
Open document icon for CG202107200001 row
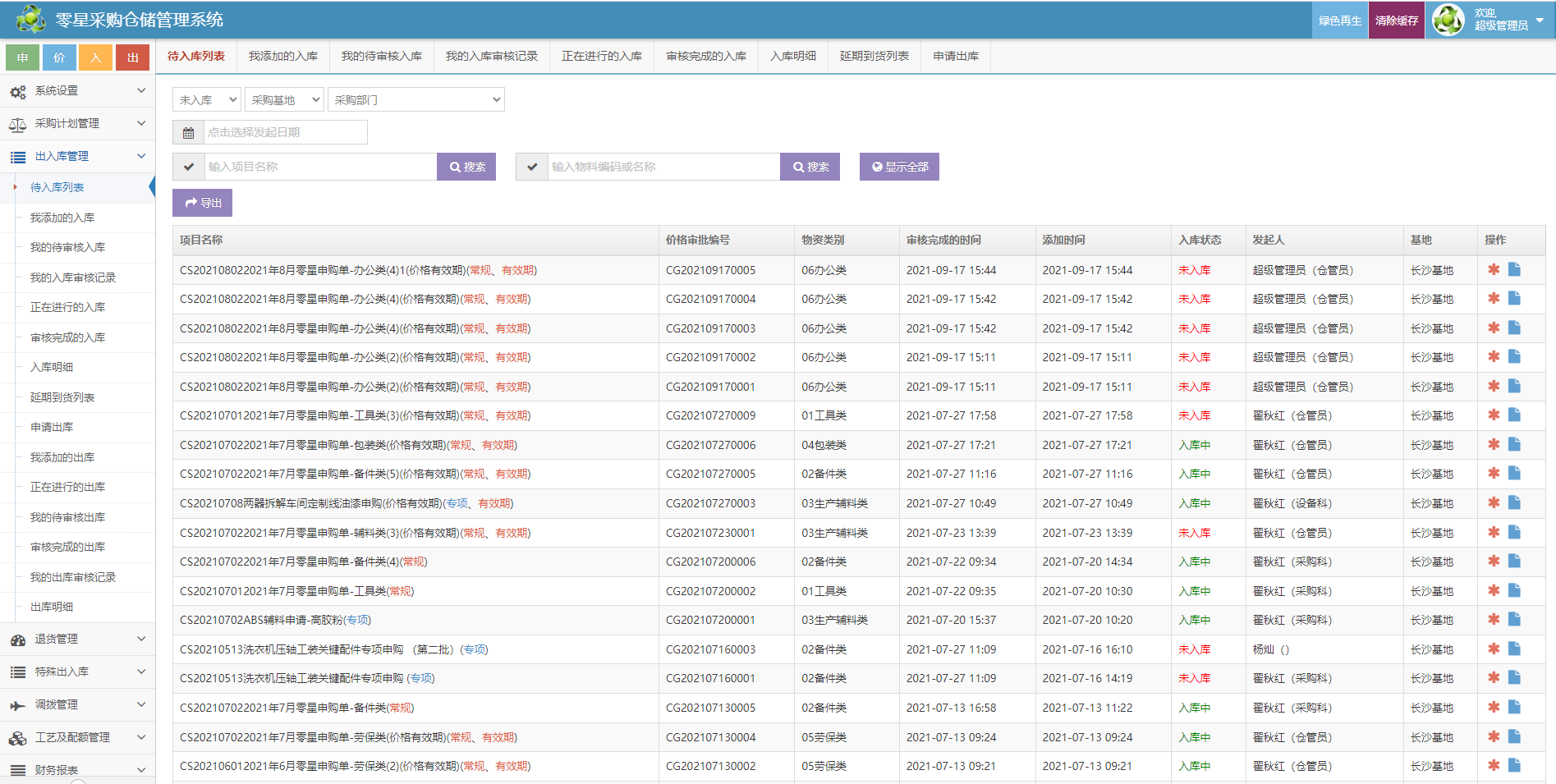tap(1514, 619)
